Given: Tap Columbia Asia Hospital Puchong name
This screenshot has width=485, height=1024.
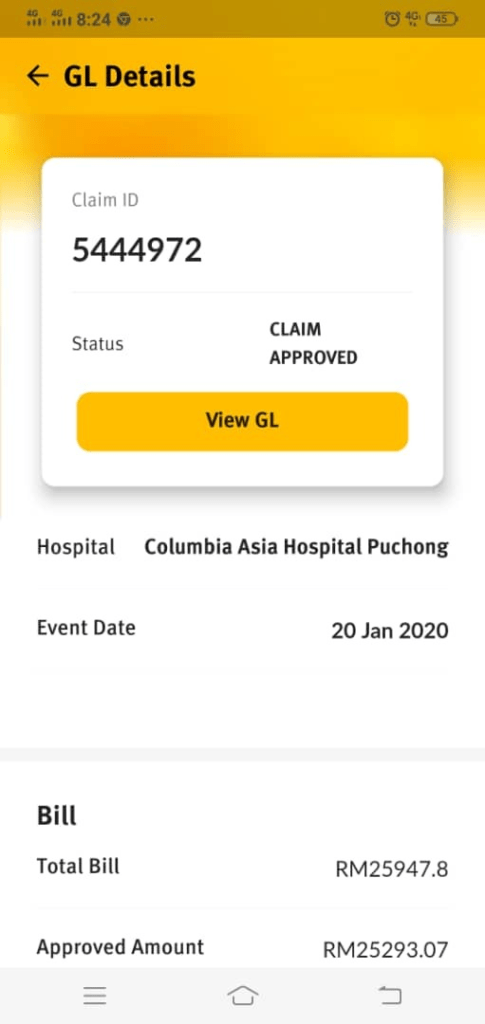Looking at the screenshot, I should 296,547.
